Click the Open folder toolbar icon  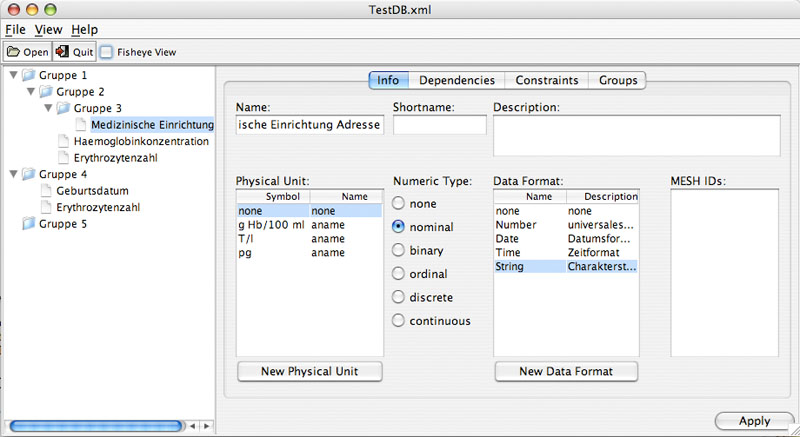[x=13, y=52]
